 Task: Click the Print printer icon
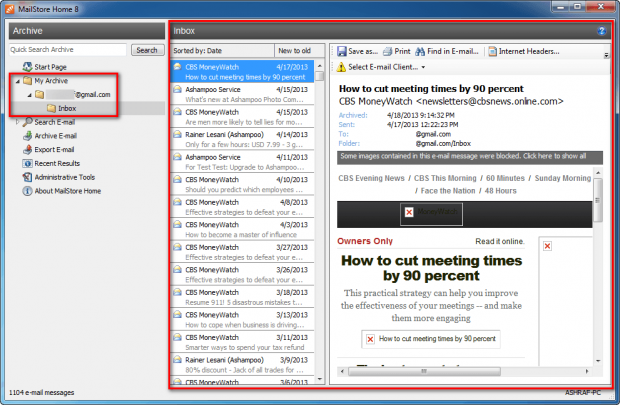click(388, 51)
